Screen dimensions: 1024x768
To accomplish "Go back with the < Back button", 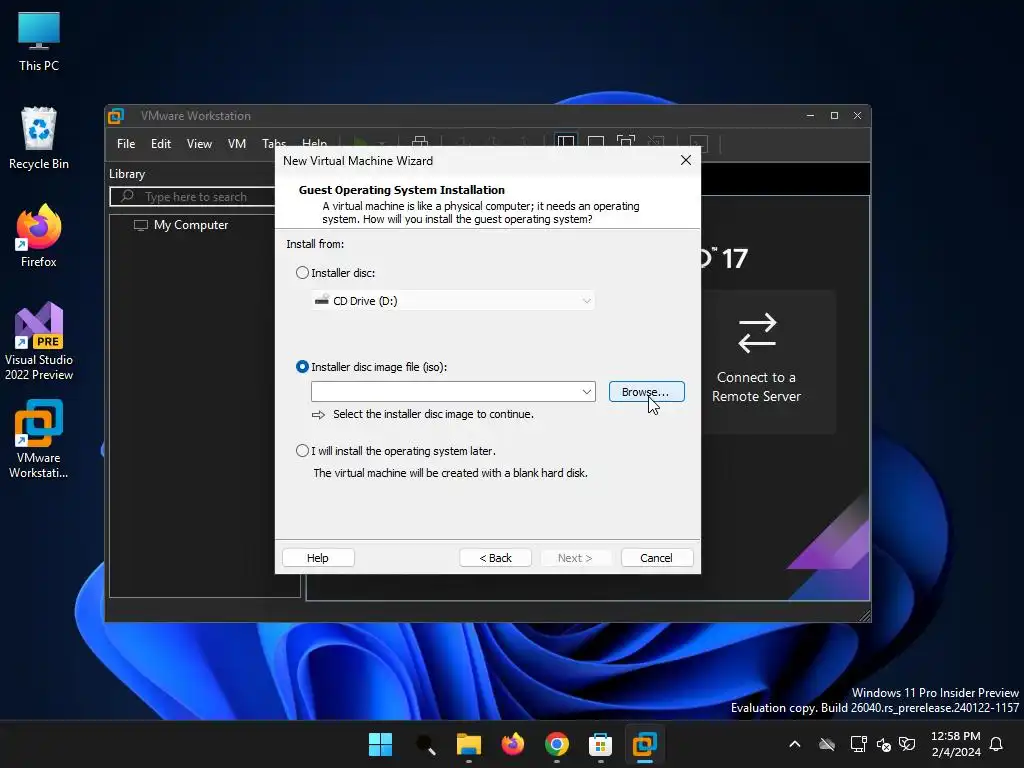I will [495, 558].
